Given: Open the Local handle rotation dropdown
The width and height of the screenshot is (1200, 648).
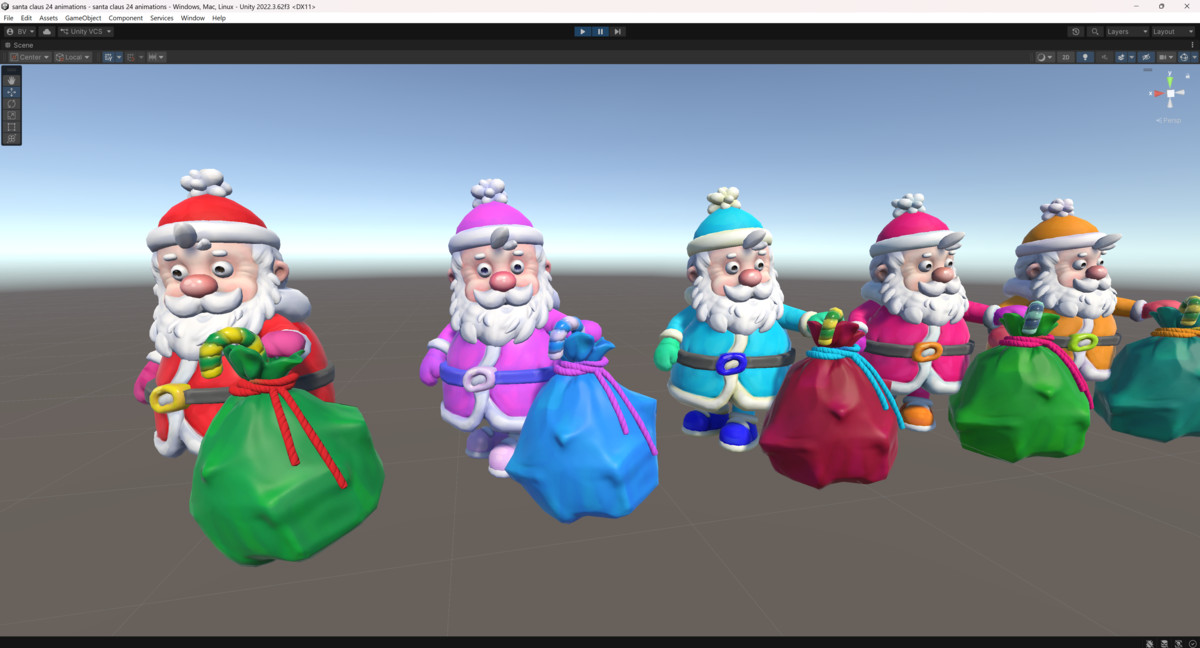Looking at the screenshot, I should [x=72, y=57].
